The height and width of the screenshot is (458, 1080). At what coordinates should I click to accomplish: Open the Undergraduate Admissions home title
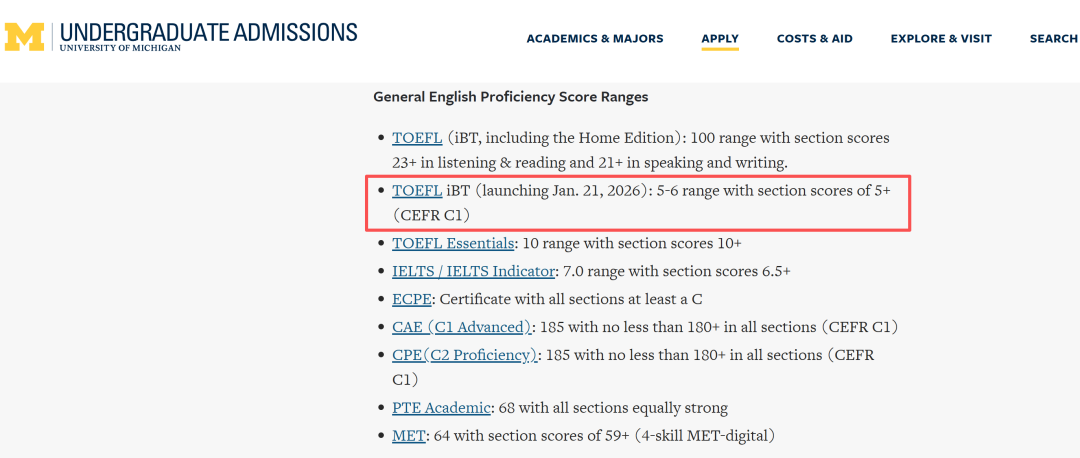(x=208, y=30)
